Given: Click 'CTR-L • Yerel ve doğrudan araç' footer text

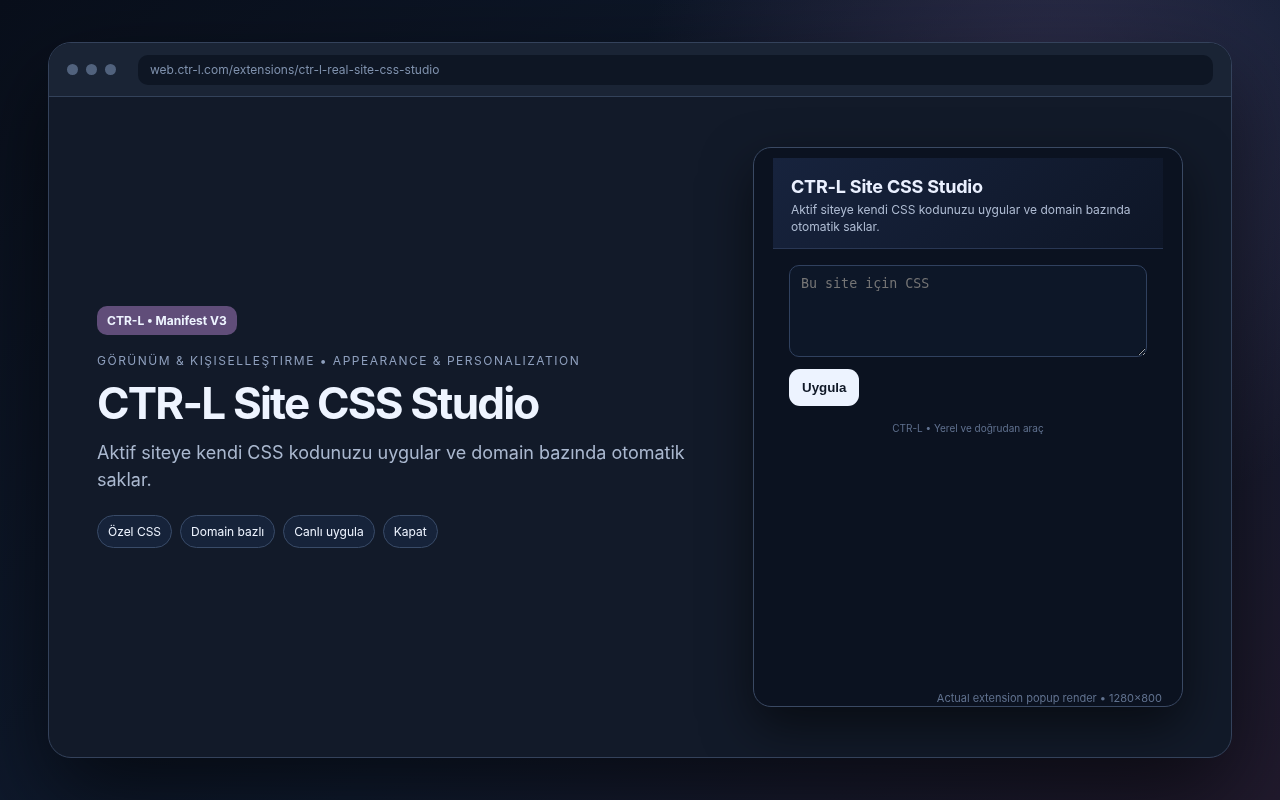Looking at the screenshot, I should point(967,428).
